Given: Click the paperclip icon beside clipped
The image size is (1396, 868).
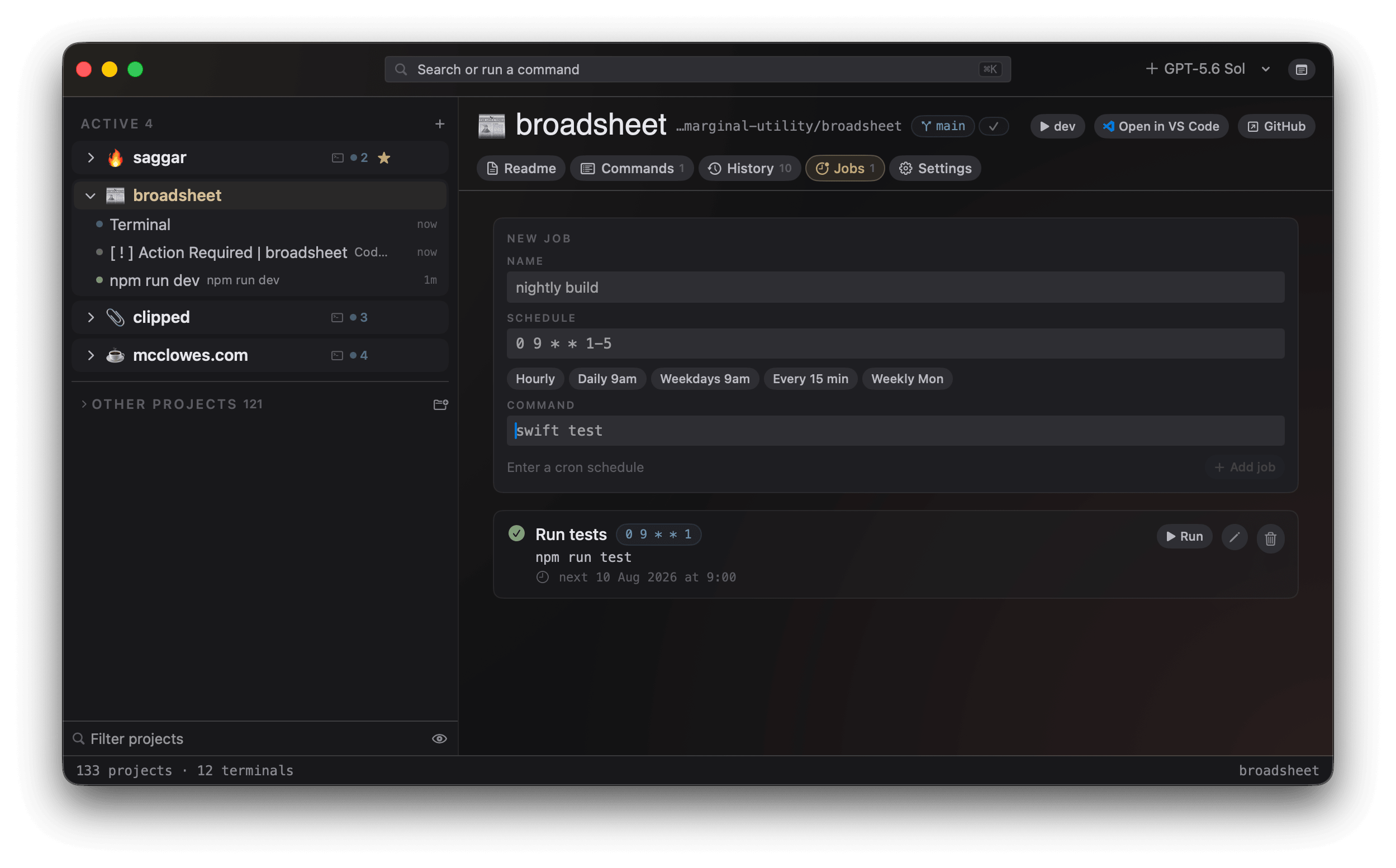Looking at the screenshot, I should 116,317.
